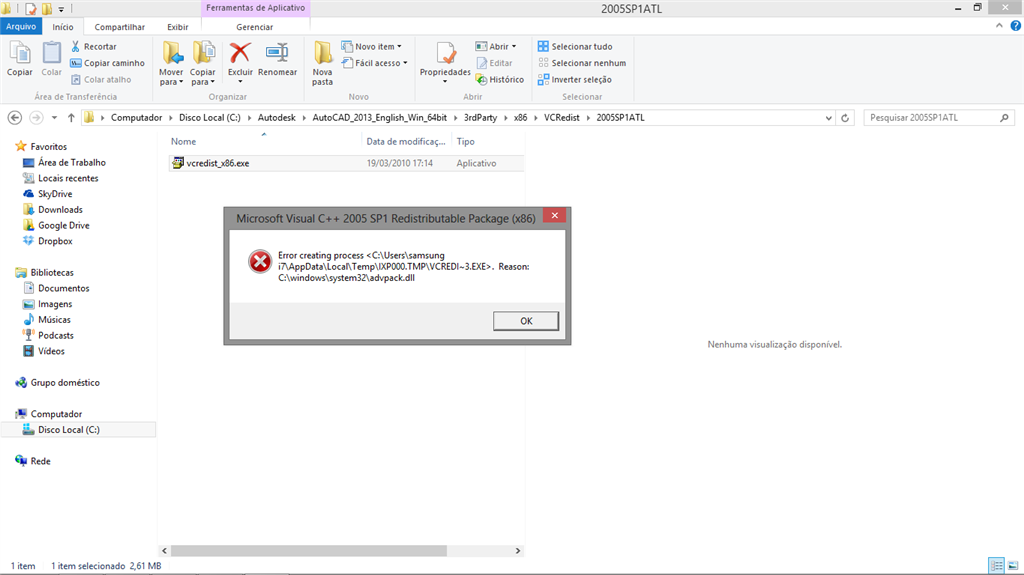The width and height of the screenshot is (1024, 575).
Task: Open the Novo item dropdown
Action: pos(372,46)
